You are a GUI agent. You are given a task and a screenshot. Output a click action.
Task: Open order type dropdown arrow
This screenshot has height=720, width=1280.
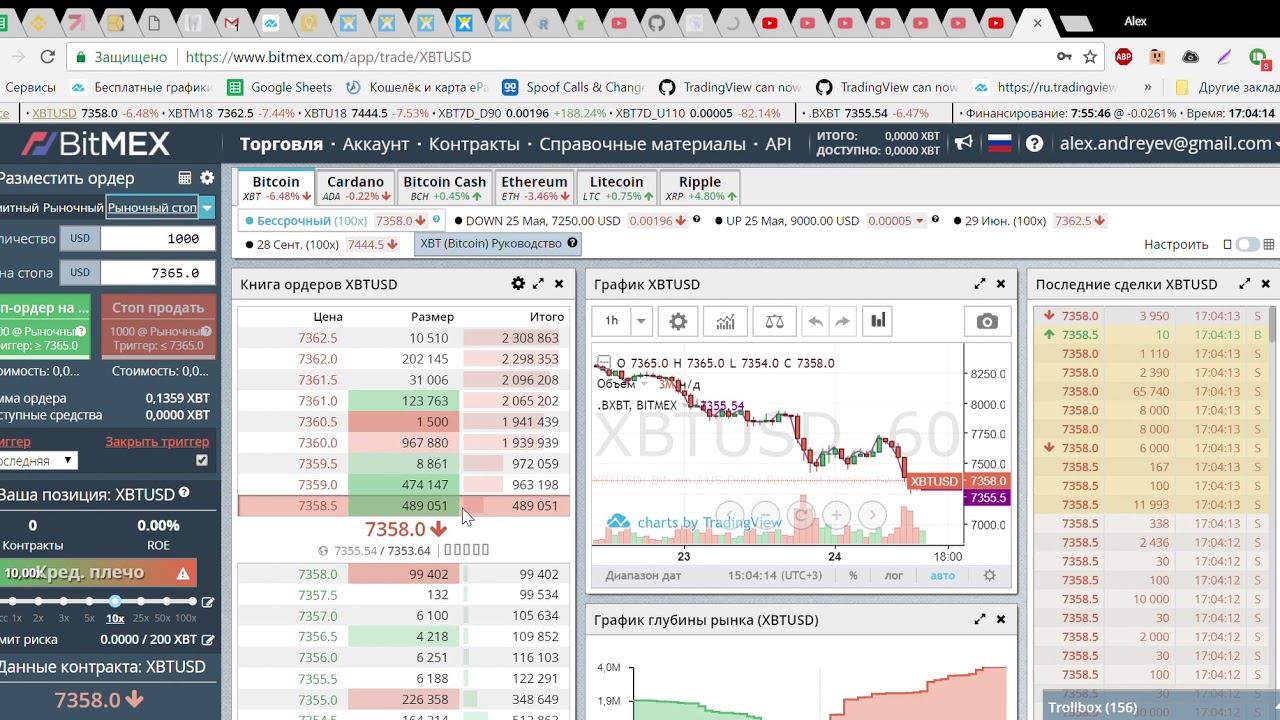(206, 207)
